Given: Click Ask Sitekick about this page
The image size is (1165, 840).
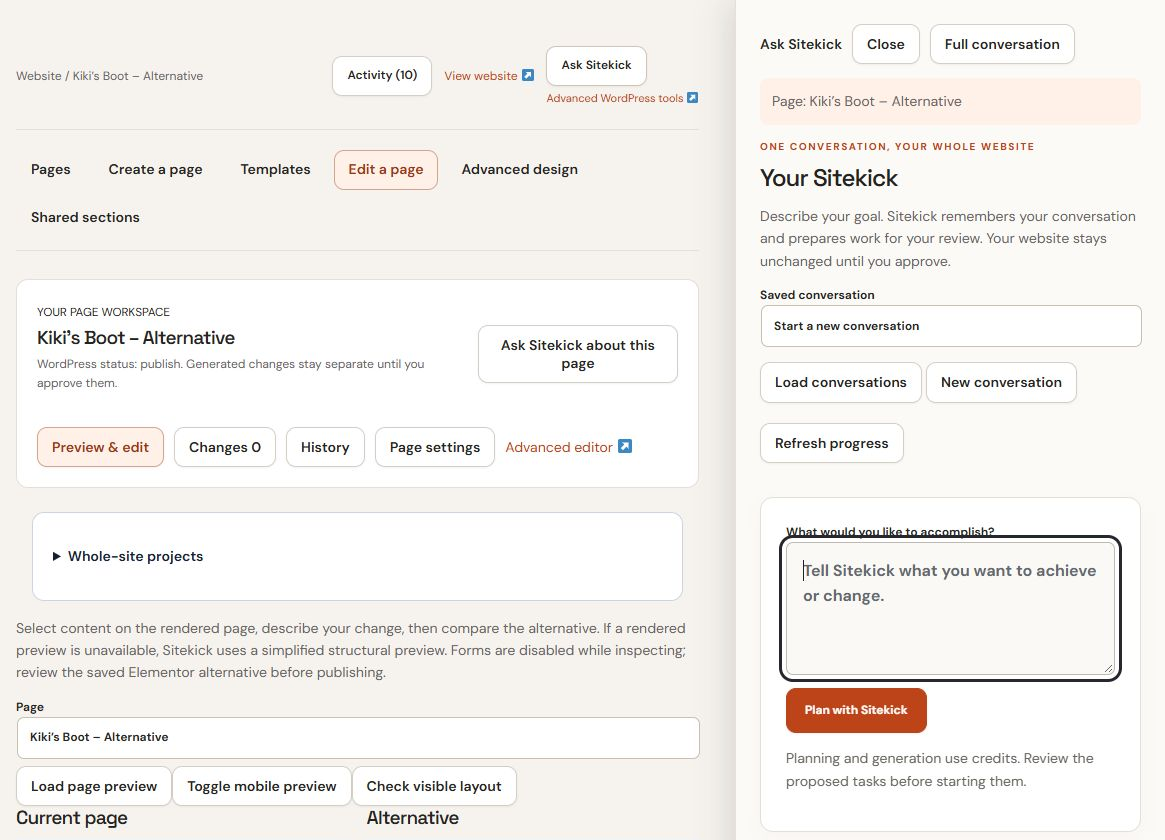Looking at the screenshot, I should pos(577,354).
